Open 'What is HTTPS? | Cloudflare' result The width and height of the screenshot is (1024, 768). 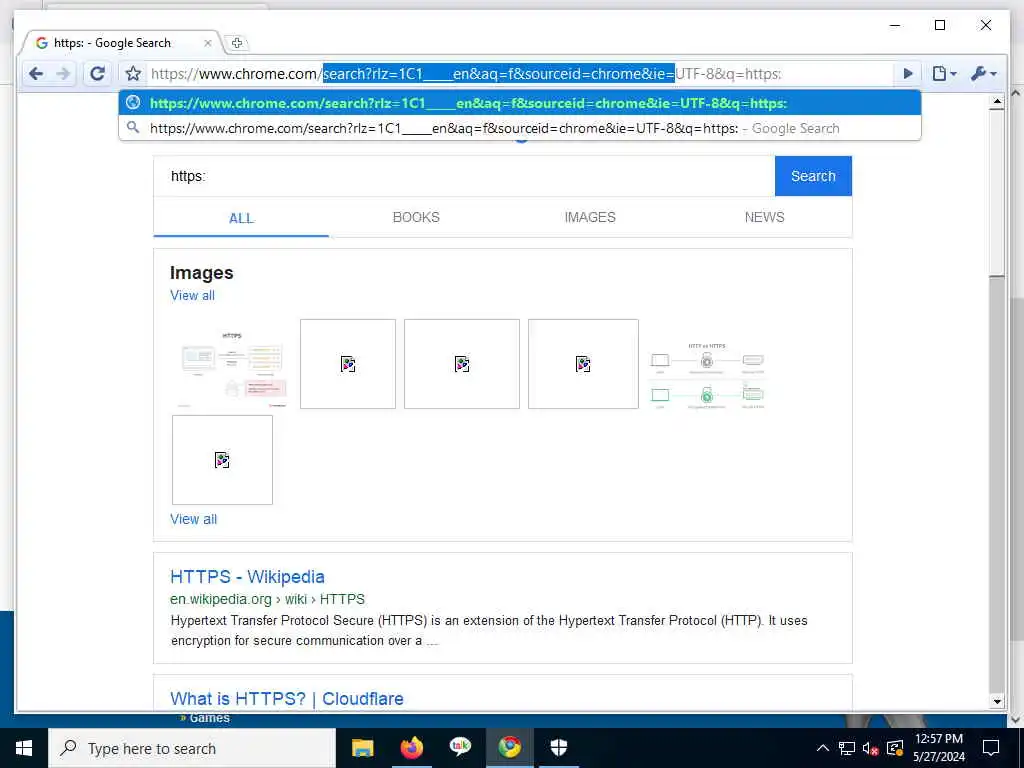287,699
